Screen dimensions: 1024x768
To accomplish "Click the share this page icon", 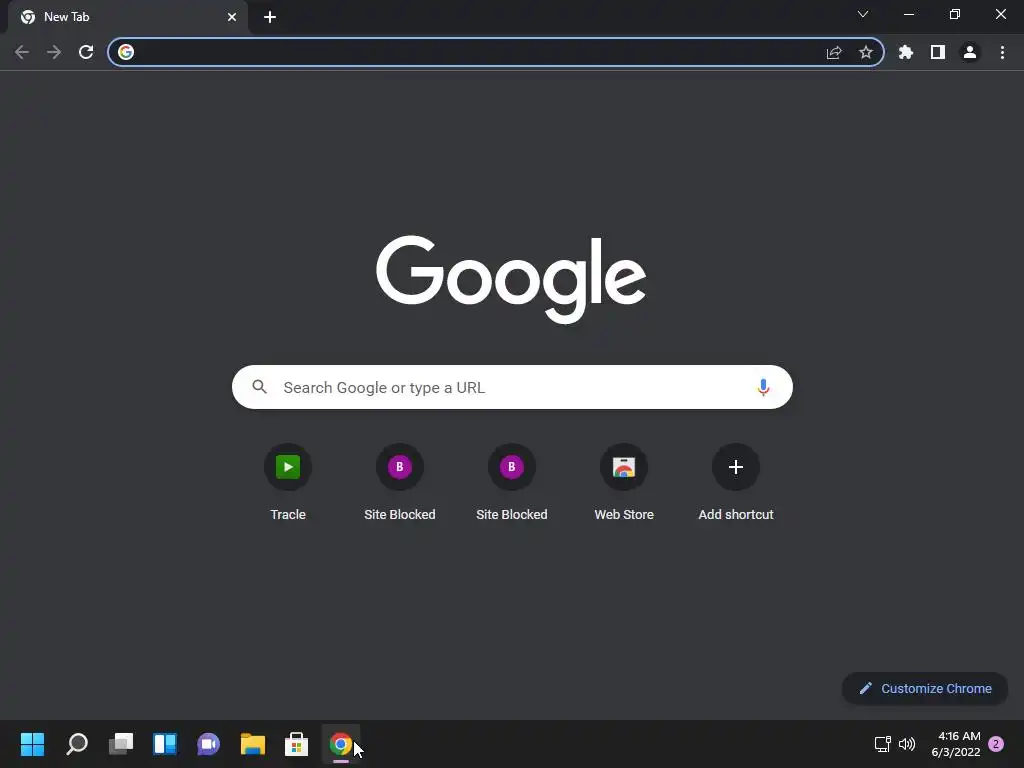I will (x=834, y=52).
